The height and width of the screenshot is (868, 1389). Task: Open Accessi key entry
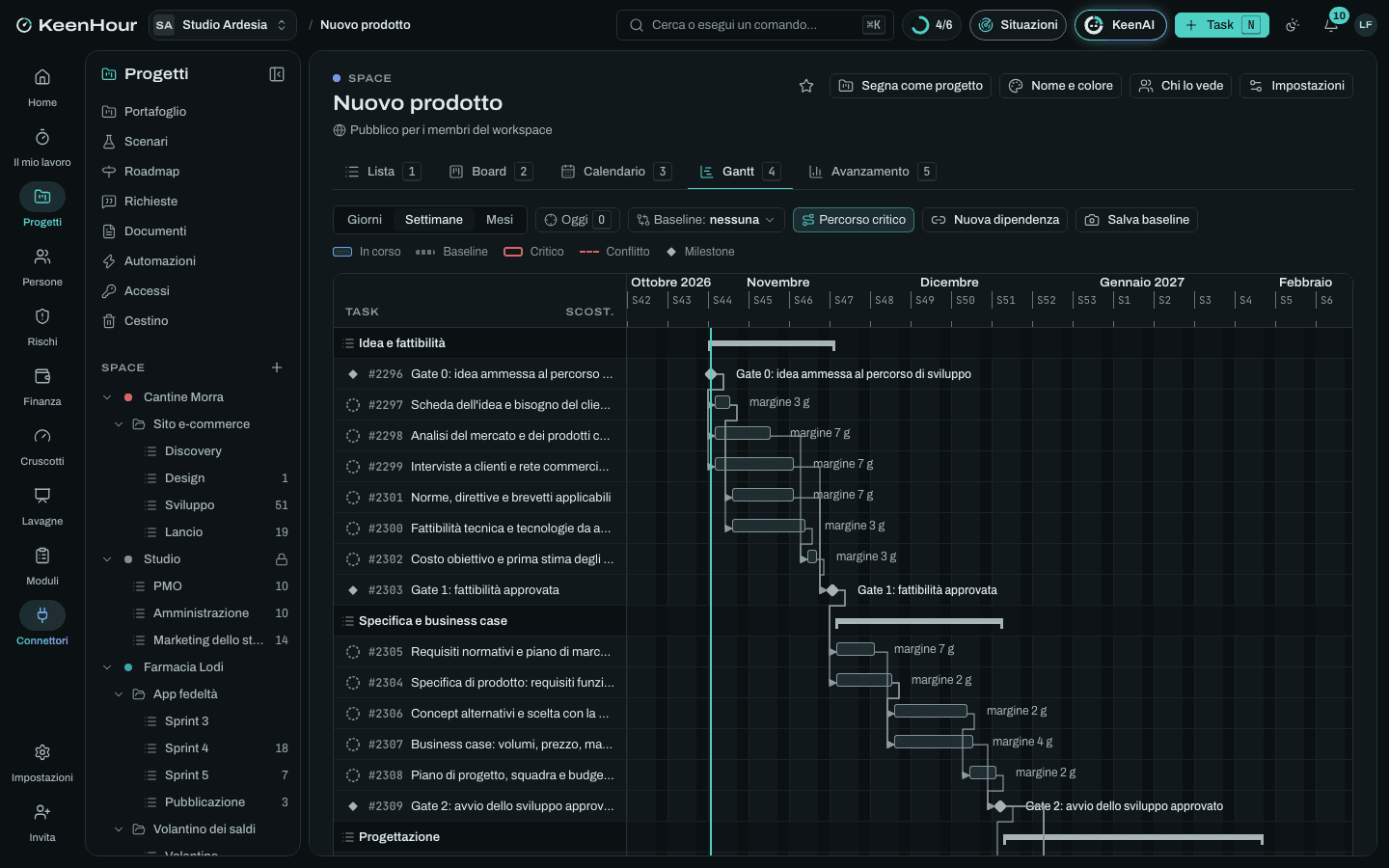point(193,290)
